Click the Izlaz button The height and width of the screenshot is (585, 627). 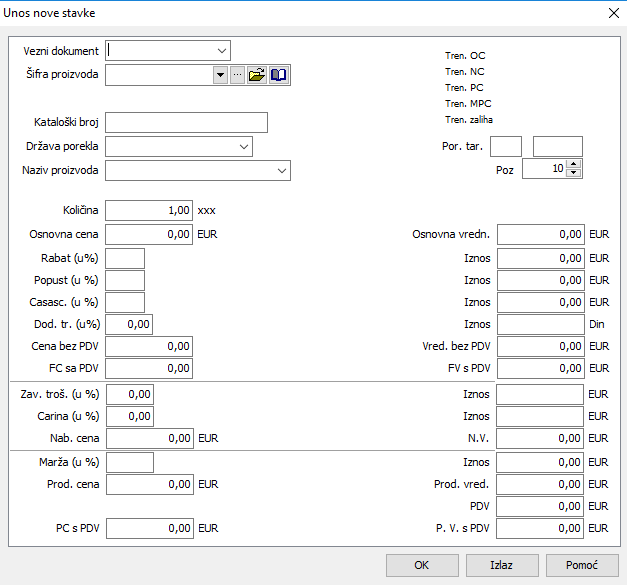pyautogui.click(x=502, y=565)
